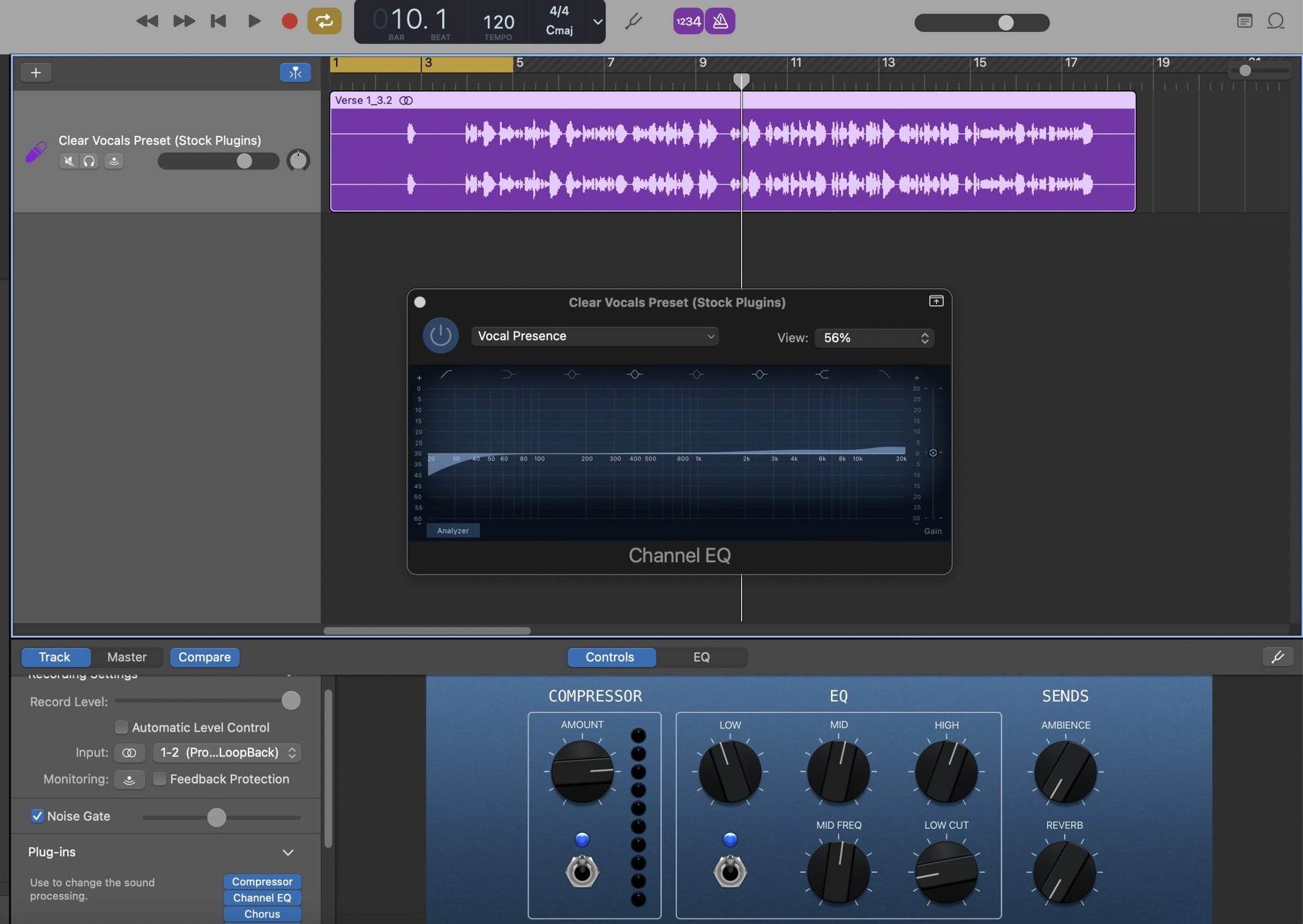The image size is (1303, 924).
Task: Open the View 56% size dropdown
Action: pos(874,338)
